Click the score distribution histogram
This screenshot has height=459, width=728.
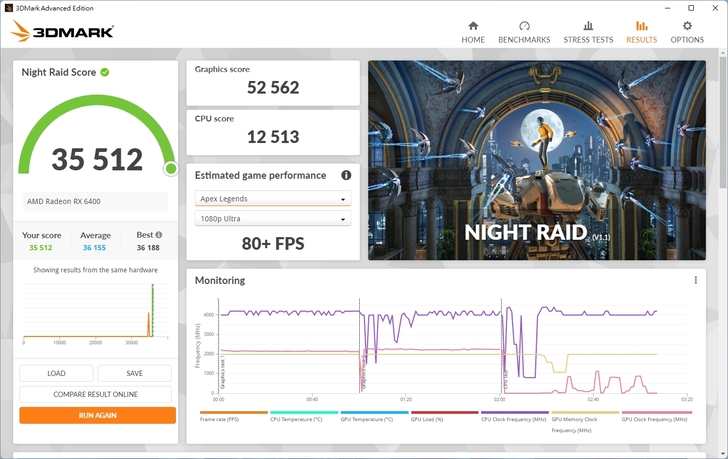coord(95,313)
